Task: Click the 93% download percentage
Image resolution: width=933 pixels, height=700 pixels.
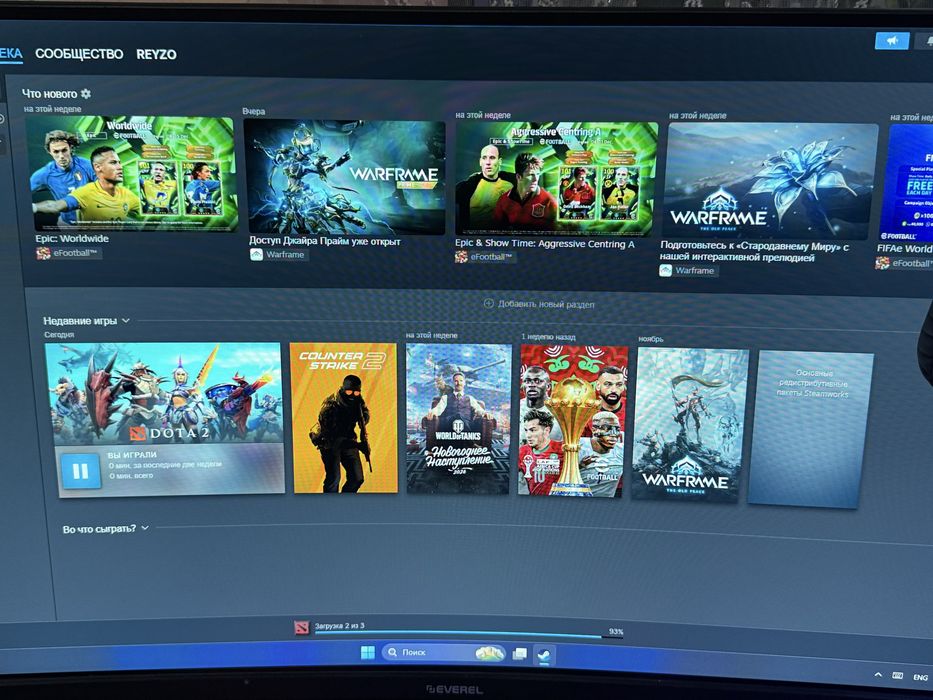Action: click(x=616, y=632)
